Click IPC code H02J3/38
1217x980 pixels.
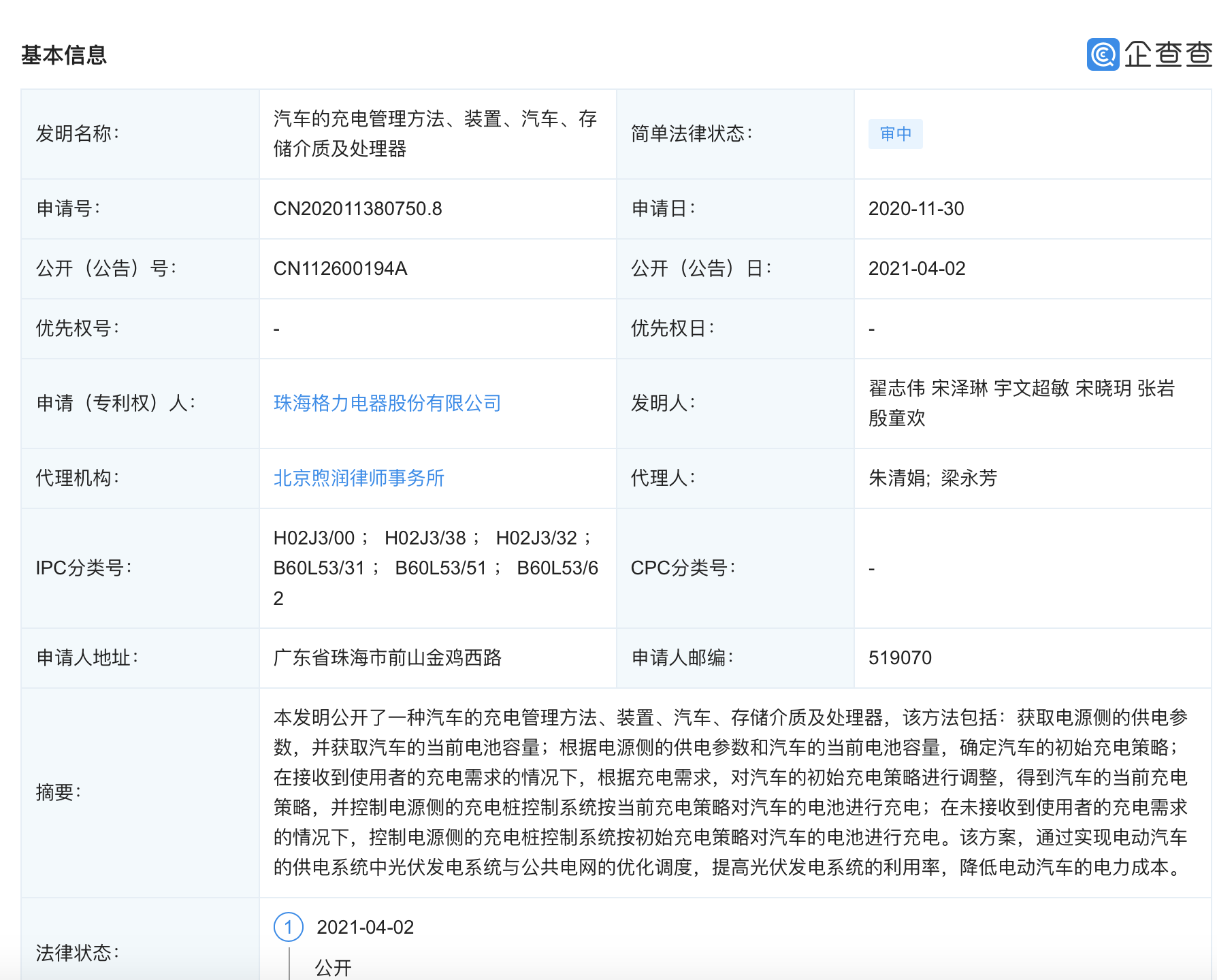425,538
